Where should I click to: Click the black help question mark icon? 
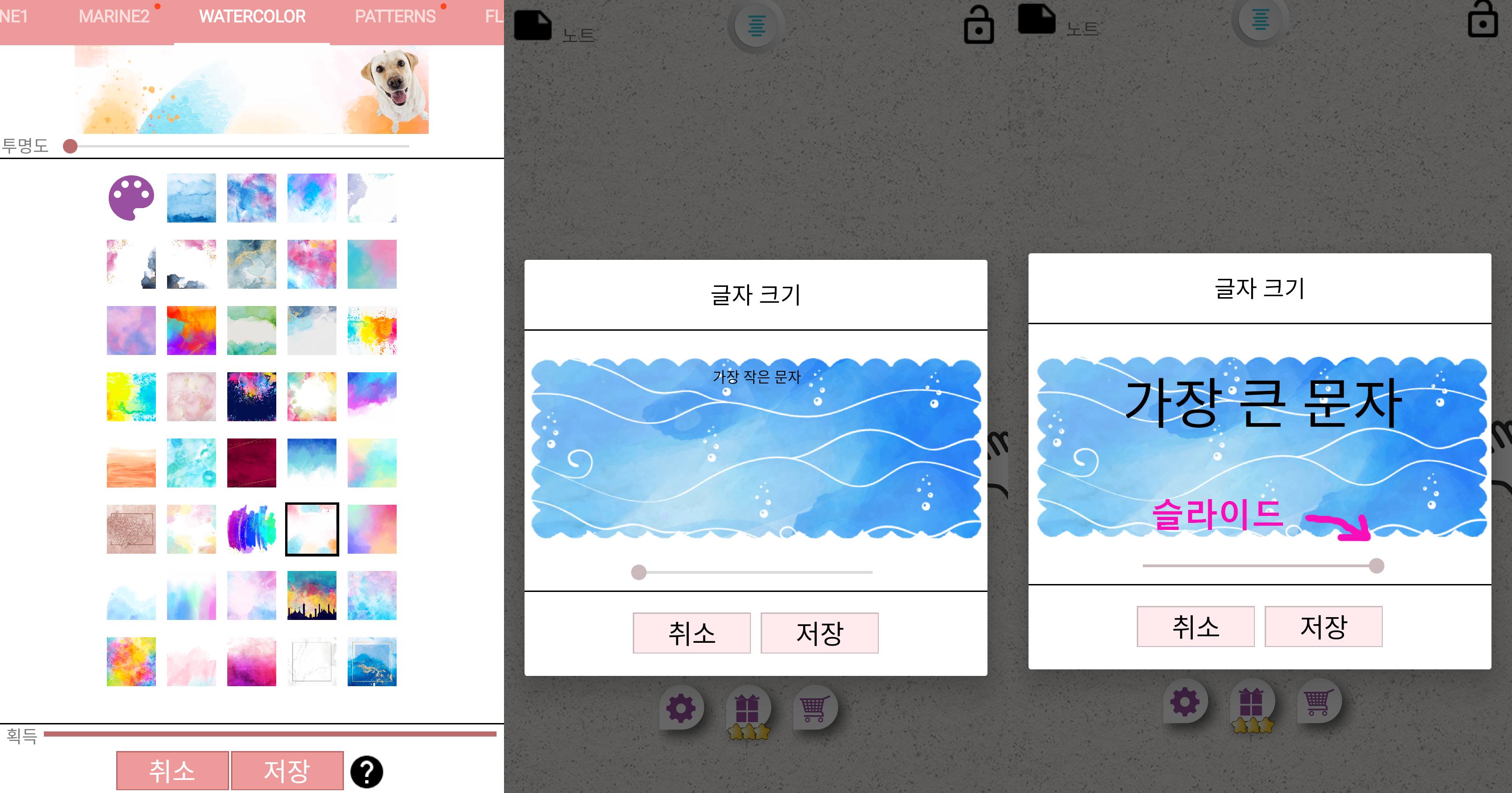tap(367, 772)
